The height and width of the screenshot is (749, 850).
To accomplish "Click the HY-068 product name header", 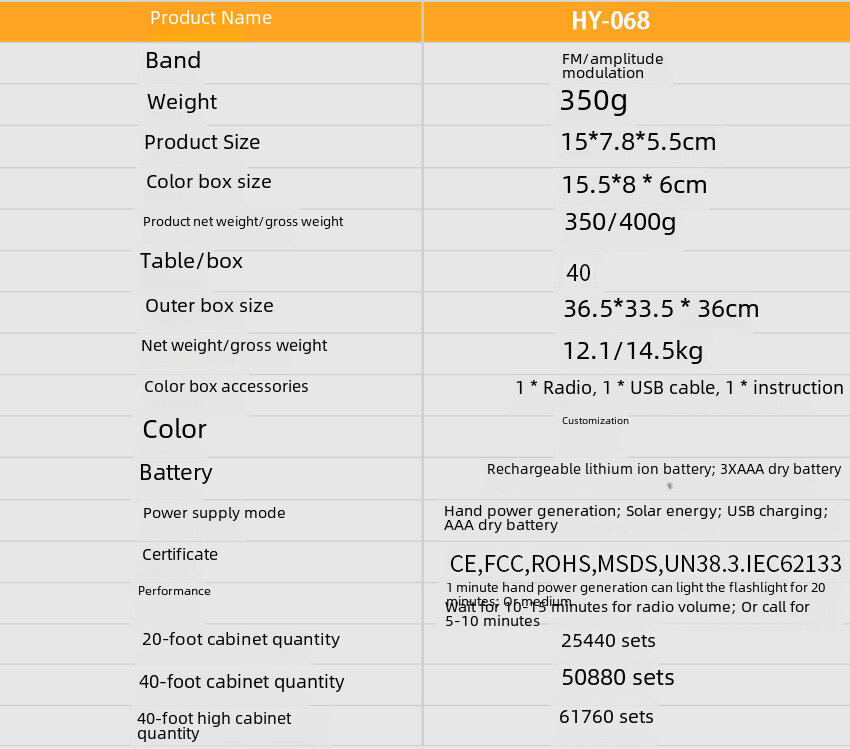I will (610, 21).
